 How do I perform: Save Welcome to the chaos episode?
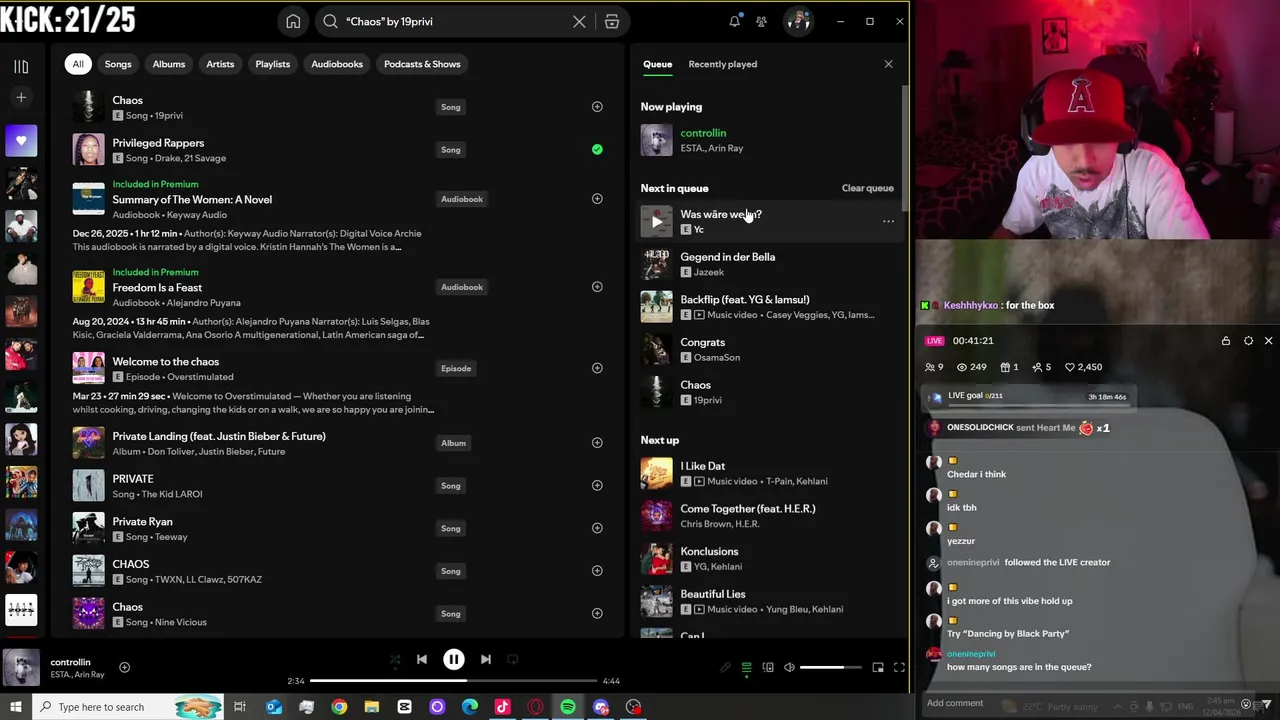click(597, 368)
